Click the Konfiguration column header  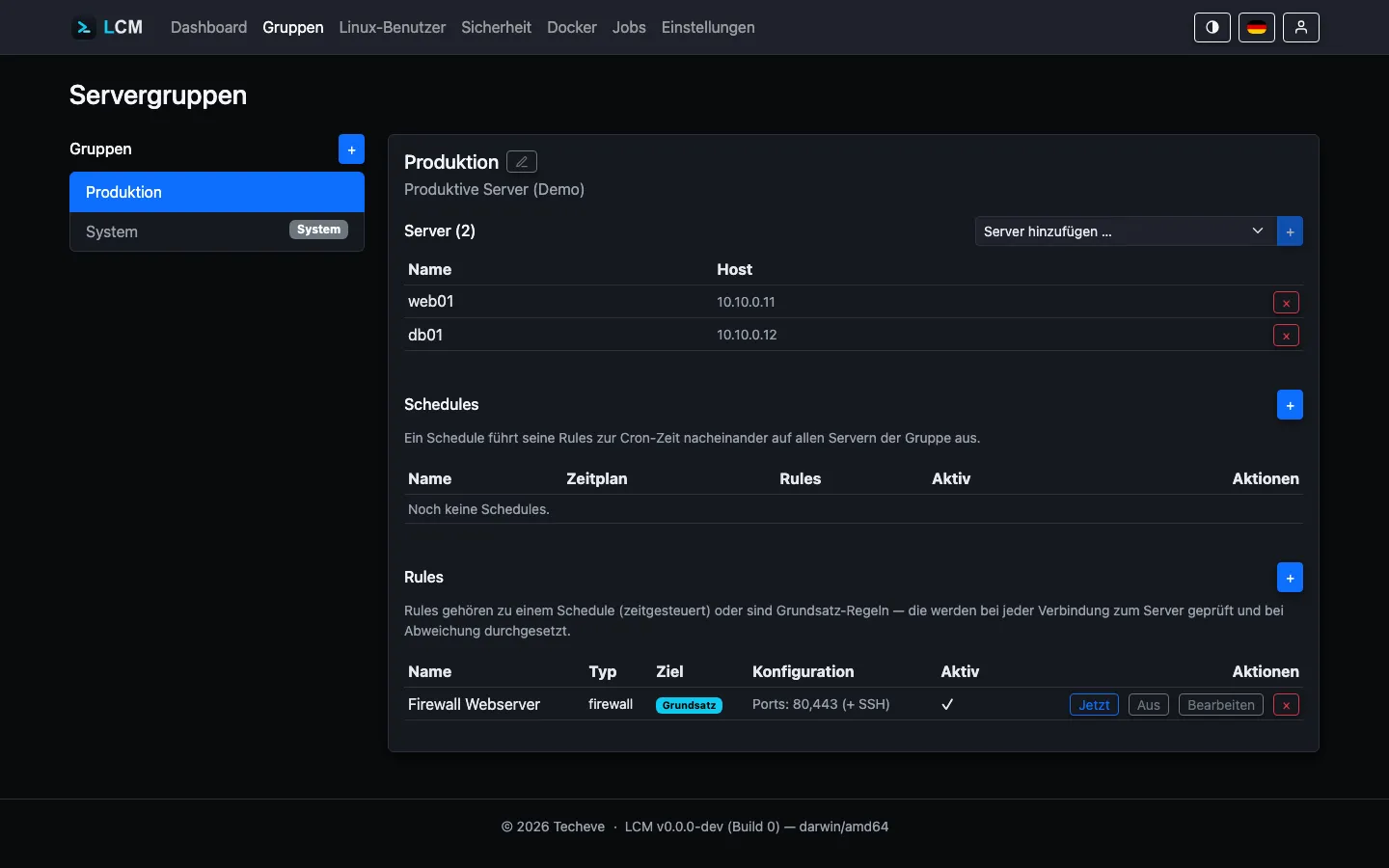click(803, 671)
